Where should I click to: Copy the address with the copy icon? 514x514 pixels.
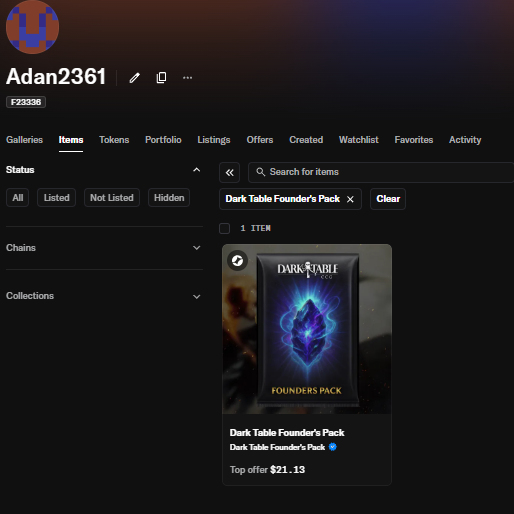click(161, 78)
